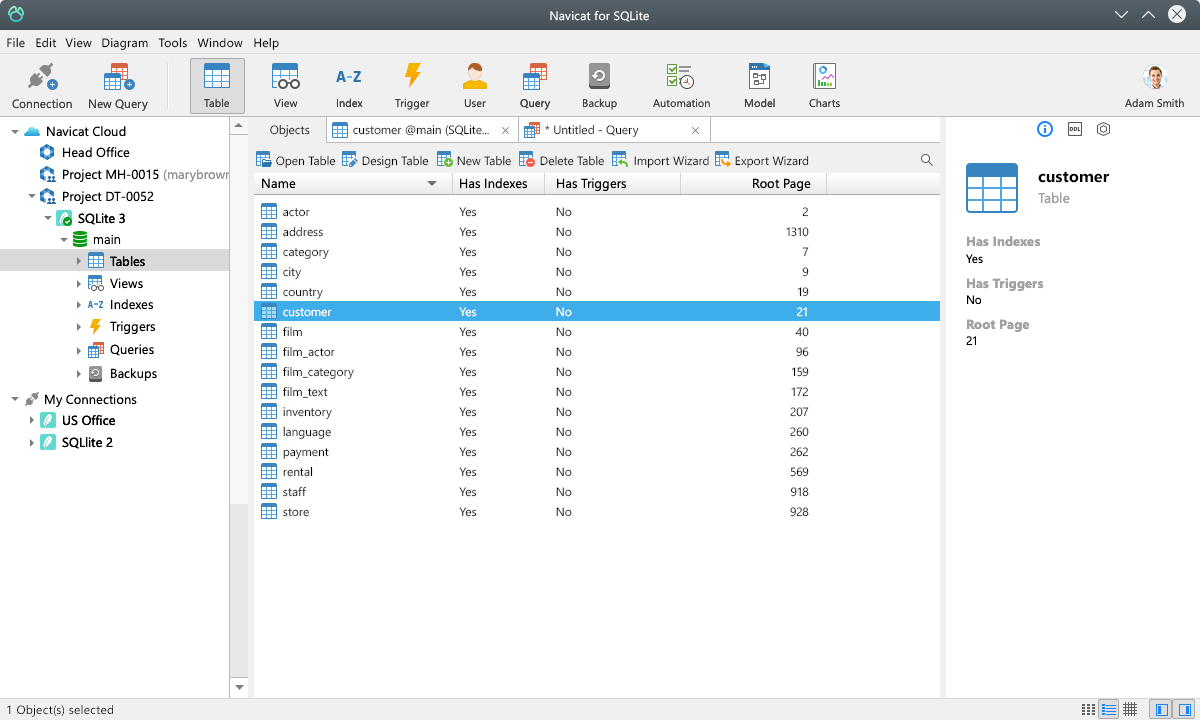Collapse the Project DT-0052 node
The height and width of the screenshot is (720, 1200).
coord(31,196)
